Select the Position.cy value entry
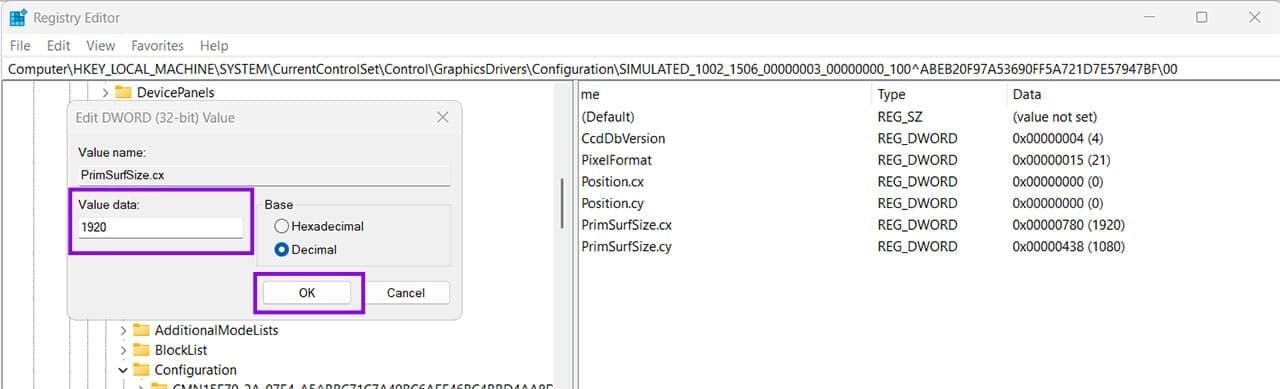Image resolution: width=1280 pixels, height=389 pixels. pos(613,203)
